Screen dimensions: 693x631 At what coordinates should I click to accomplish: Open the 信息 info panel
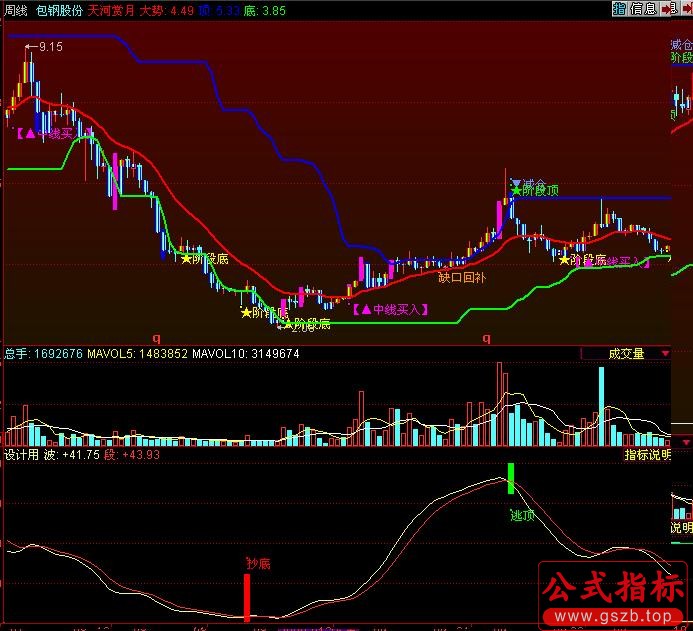[644, 9]
